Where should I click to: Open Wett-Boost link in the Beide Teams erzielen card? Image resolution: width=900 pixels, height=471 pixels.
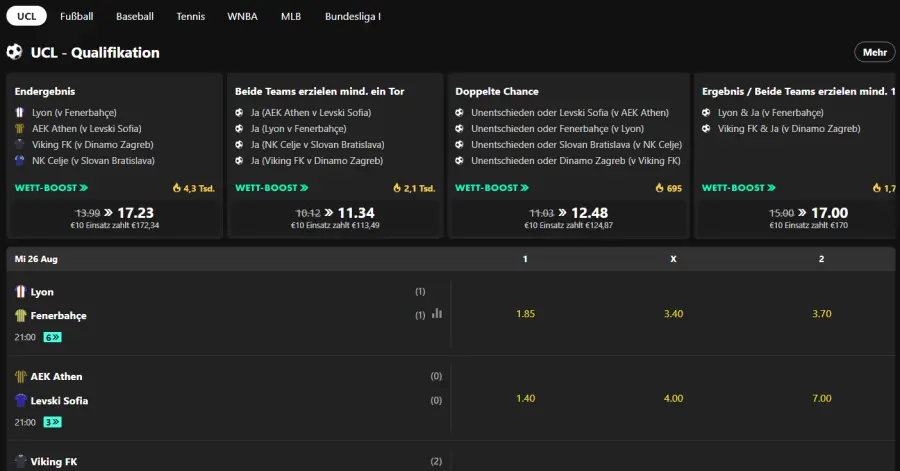(x=271, y=188)
